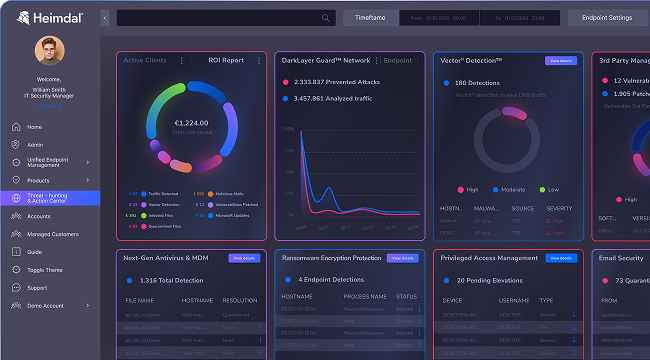The image size is (650, 360).
Task: Click the Malicious Mails legend dot
Action: click(x=211, y=194)
